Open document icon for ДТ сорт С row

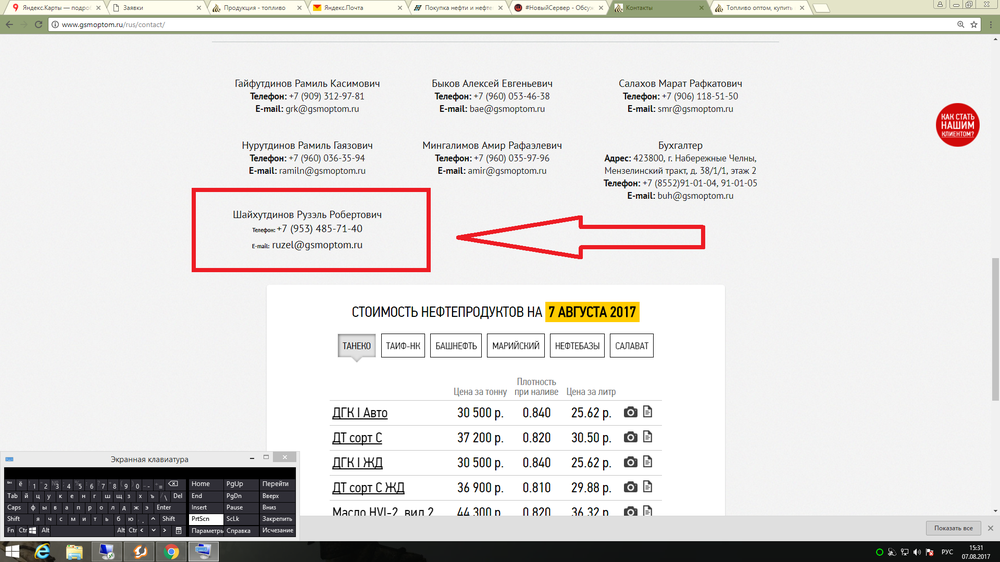647,438
